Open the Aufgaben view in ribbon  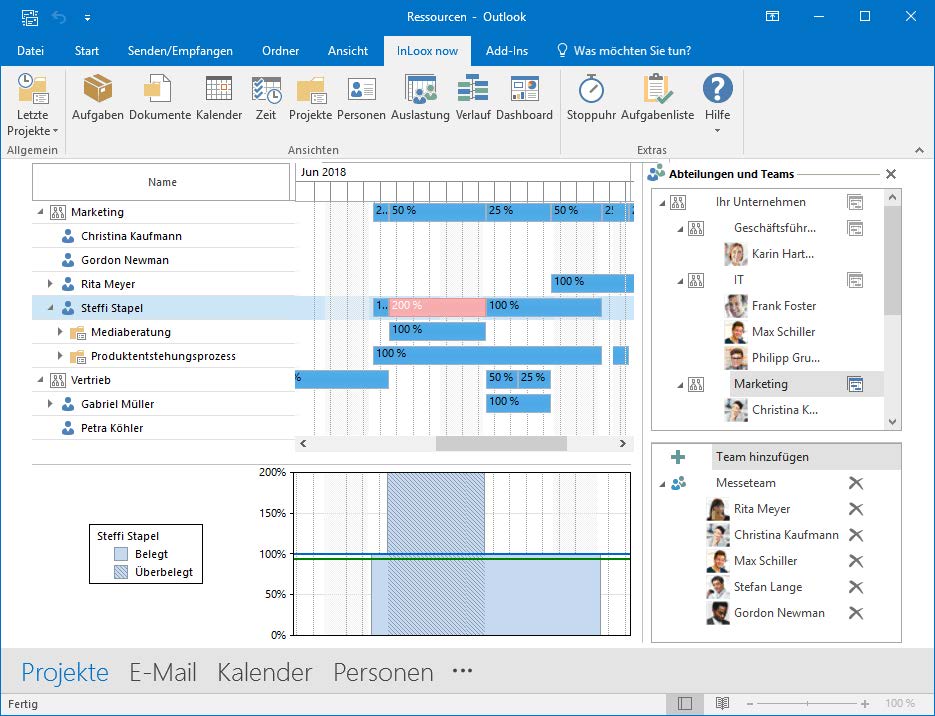[x=97, y=99]
